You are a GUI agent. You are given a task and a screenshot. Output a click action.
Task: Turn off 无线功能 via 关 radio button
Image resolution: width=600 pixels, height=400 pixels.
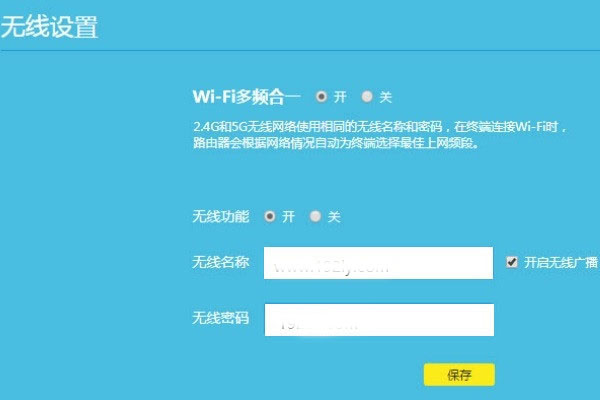[315, 217]
